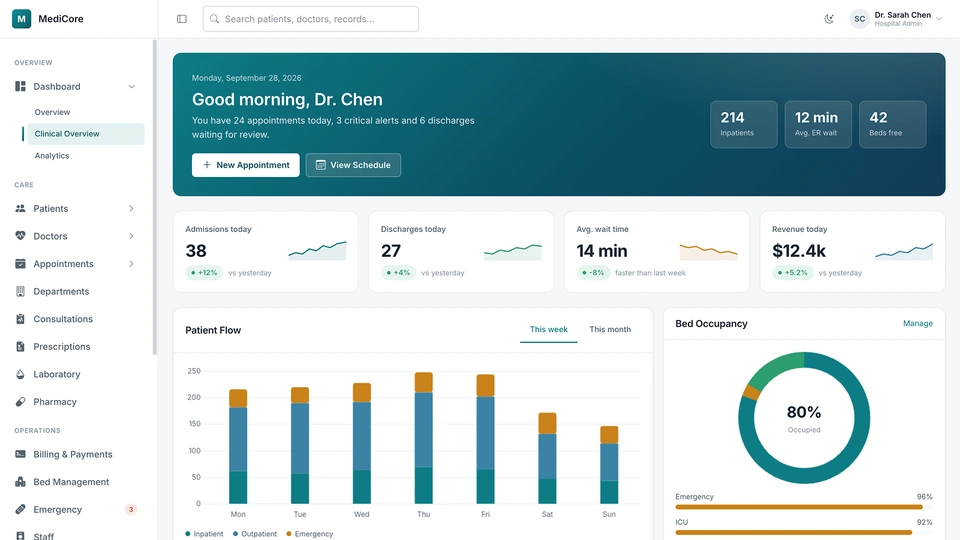960x540 pixels.
Task: Click the Emergency badge showing 3
Action: (130, 509)
